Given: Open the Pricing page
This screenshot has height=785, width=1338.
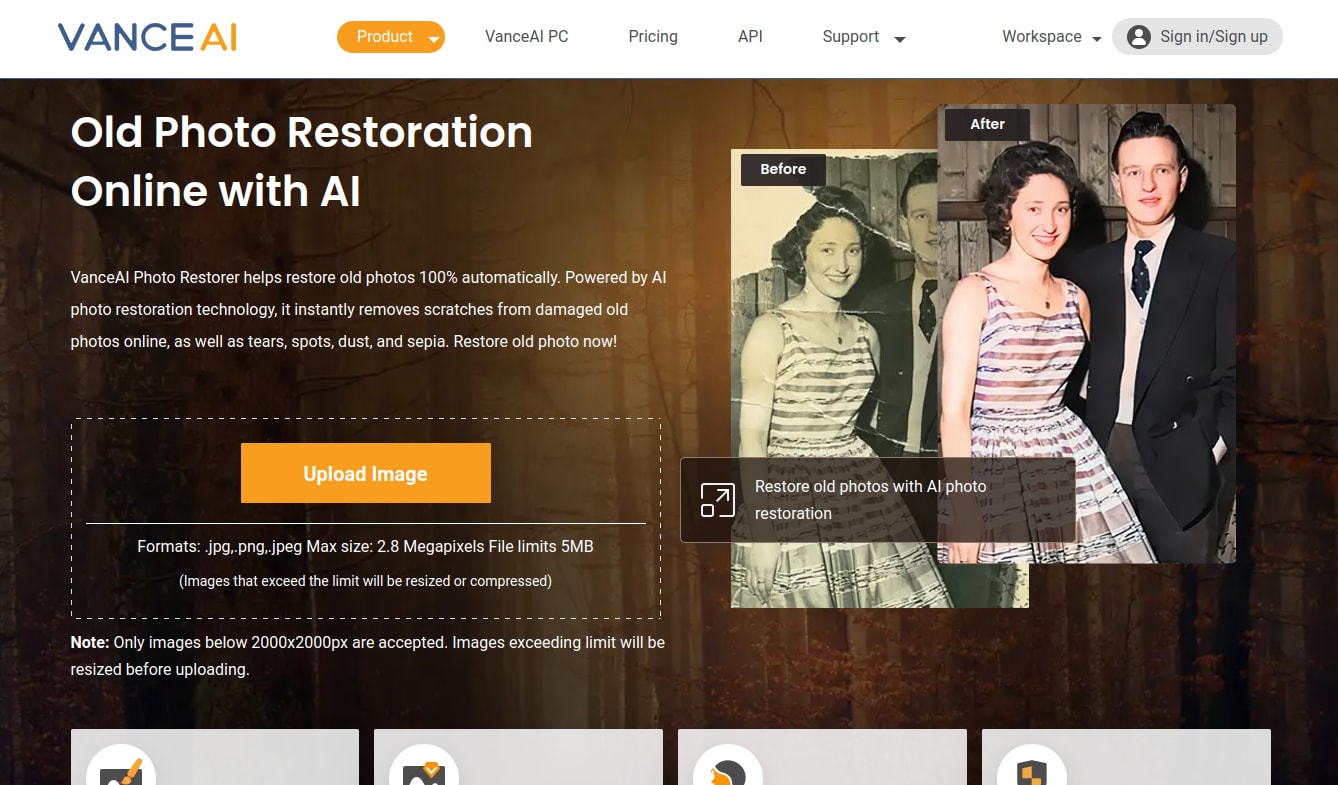Looking at the screenshot, I should 653,37.
